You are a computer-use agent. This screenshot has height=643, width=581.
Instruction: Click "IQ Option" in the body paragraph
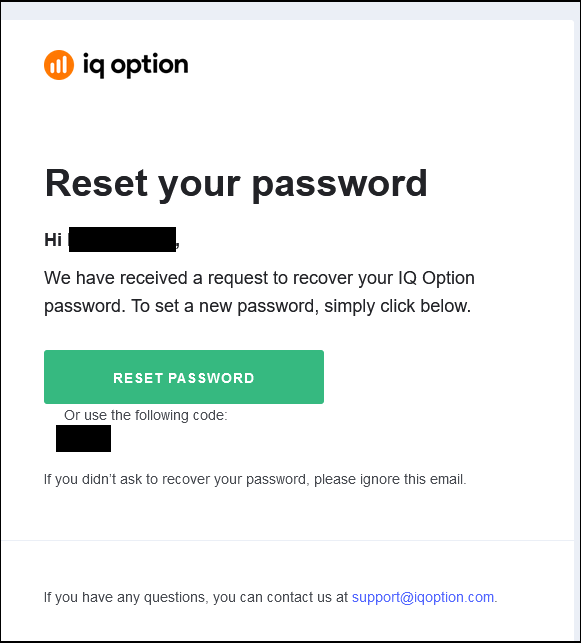click(x=436, y=278)
